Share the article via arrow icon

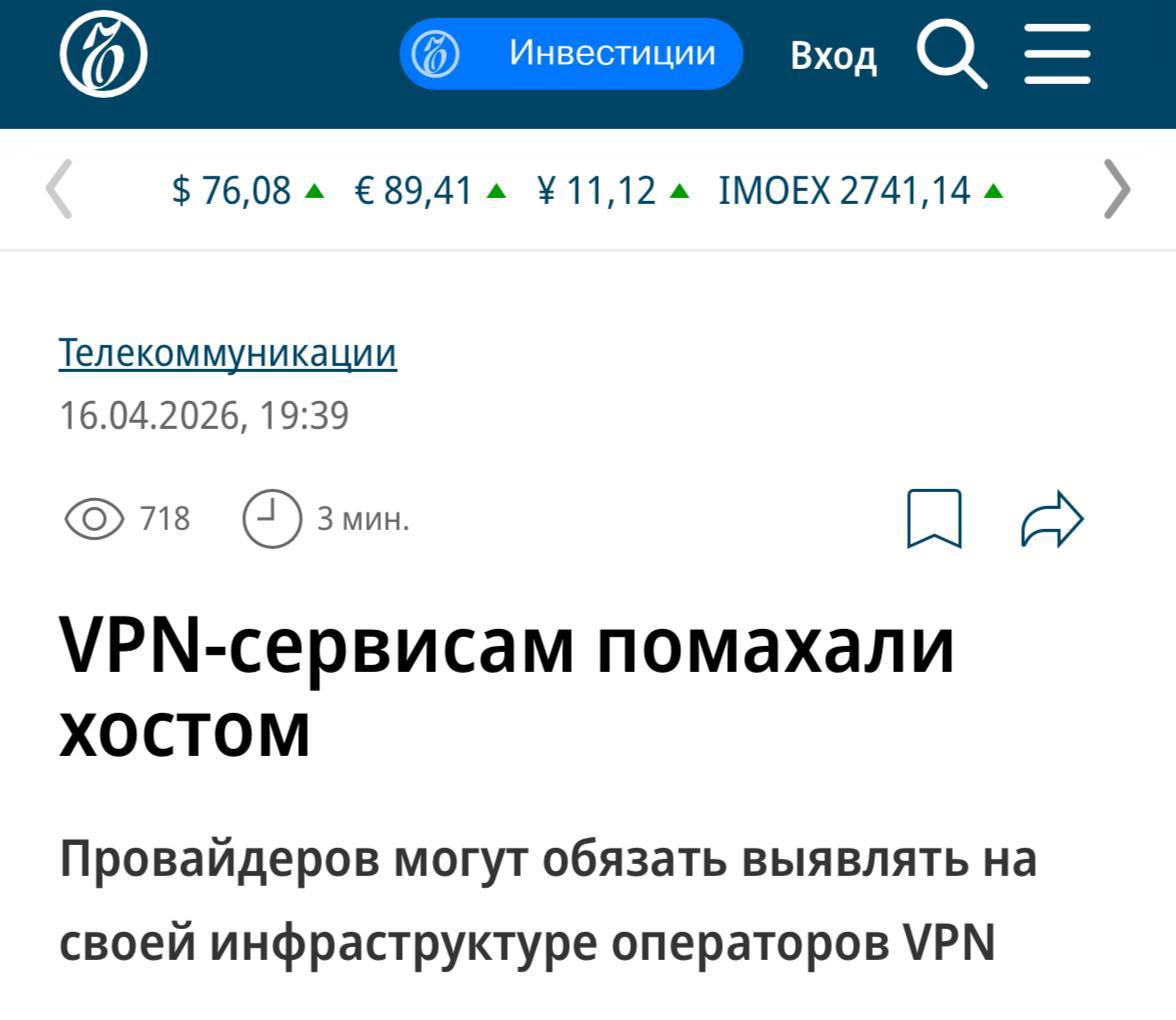click(x=1052, y=519)
